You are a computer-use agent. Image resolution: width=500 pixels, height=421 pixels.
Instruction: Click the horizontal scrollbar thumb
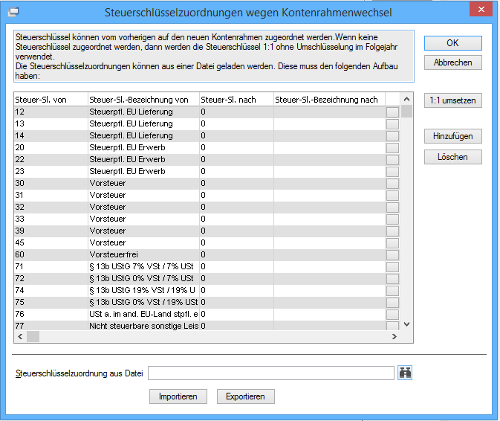pos(33,336)
